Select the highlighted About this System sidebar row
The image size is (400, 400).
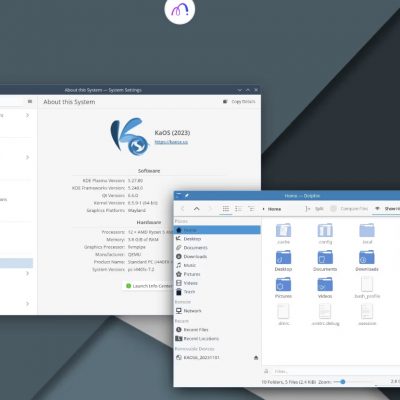[x=16, y=263]
